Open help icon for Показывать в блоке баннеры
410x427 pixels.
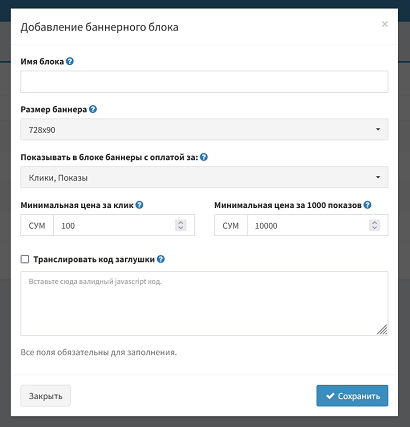click(204, 157)
